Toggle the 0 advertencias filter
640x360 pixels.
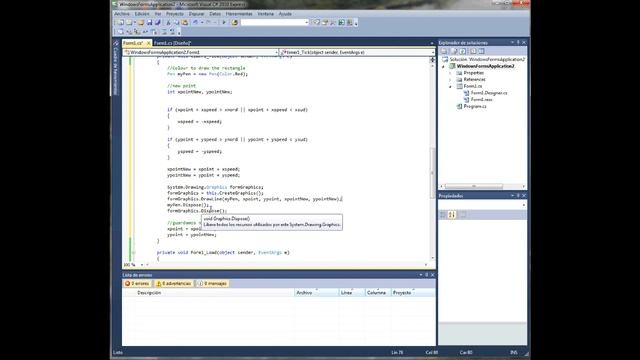coord(173,283)
